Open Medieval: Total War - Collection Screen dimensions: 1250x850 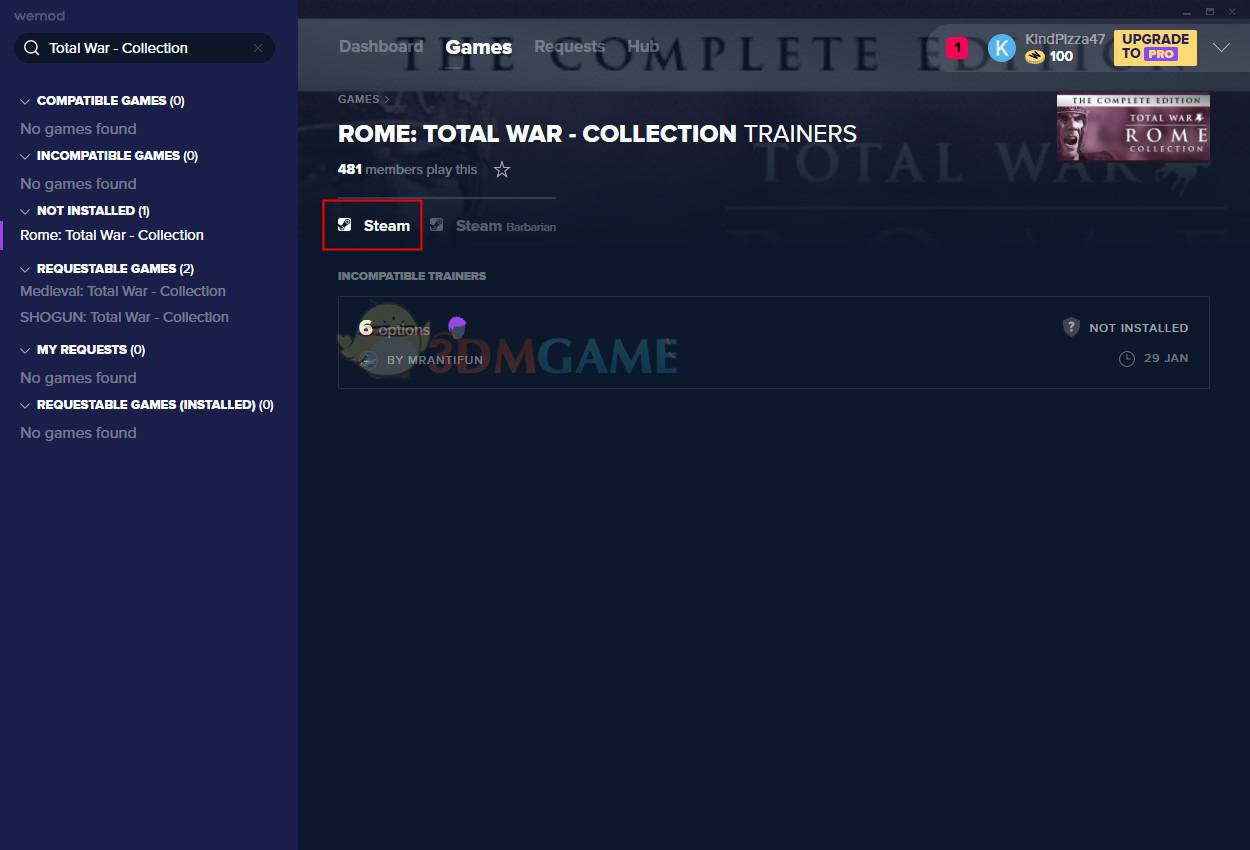123,291
